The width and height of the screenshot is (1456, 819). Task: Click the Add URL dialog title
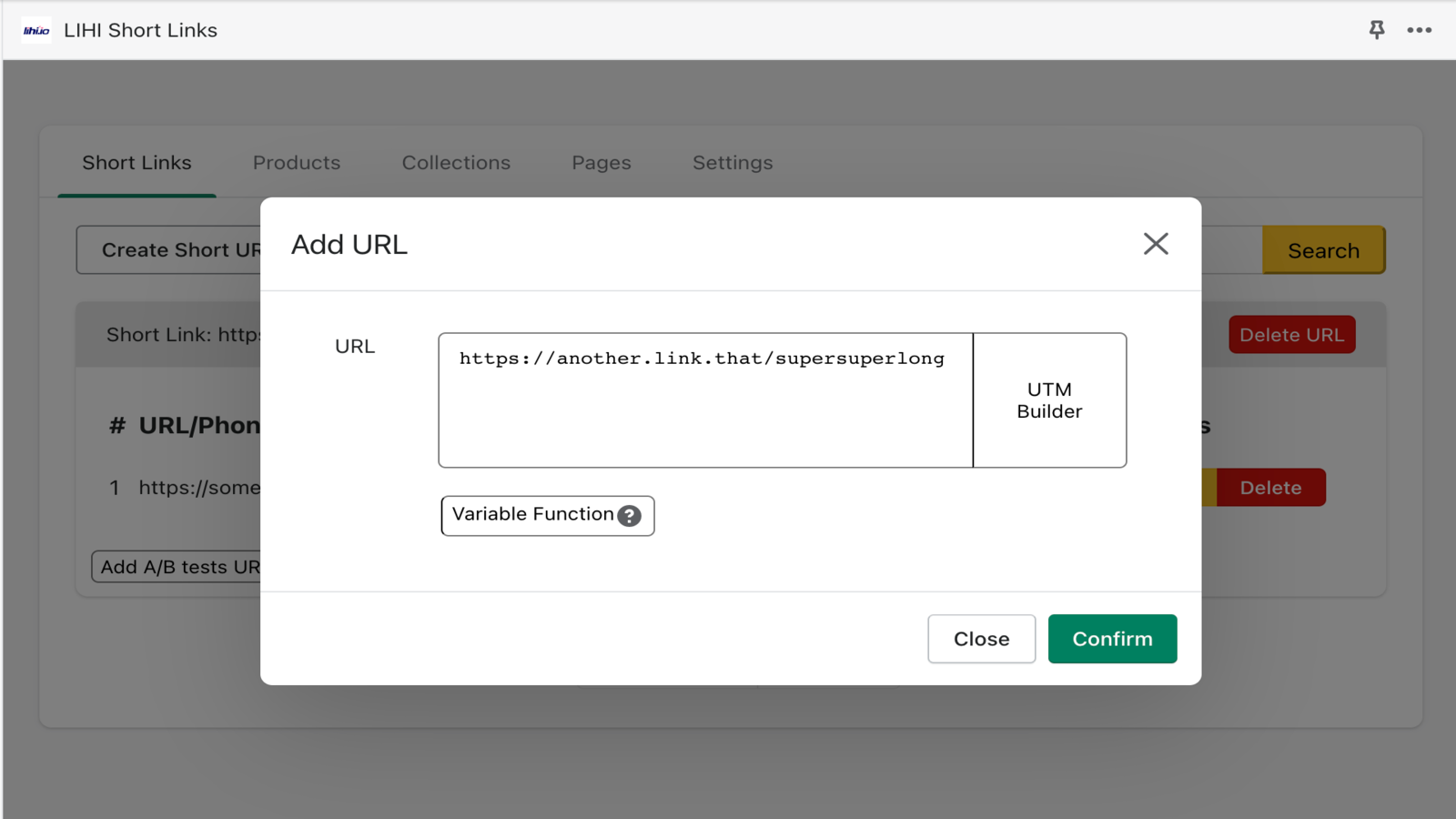tap(349, 245)
